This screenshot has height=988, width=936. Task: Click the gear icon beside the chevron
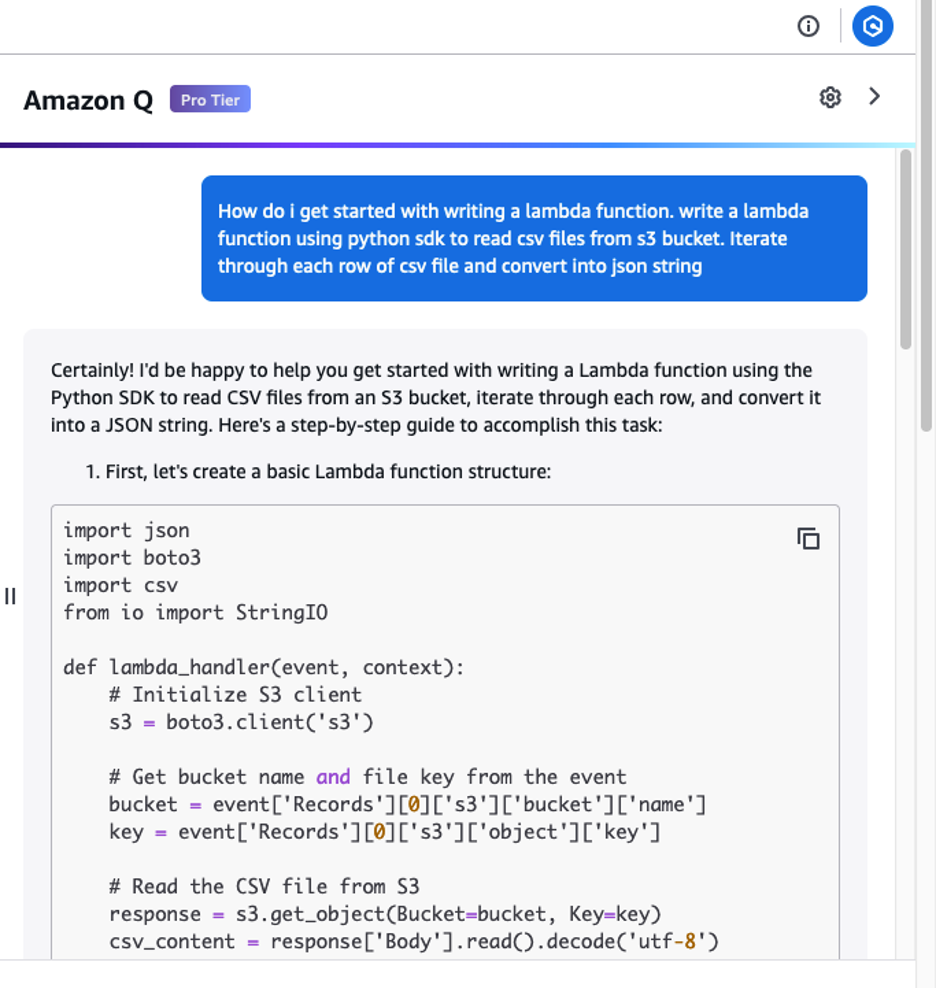[830, 97]
